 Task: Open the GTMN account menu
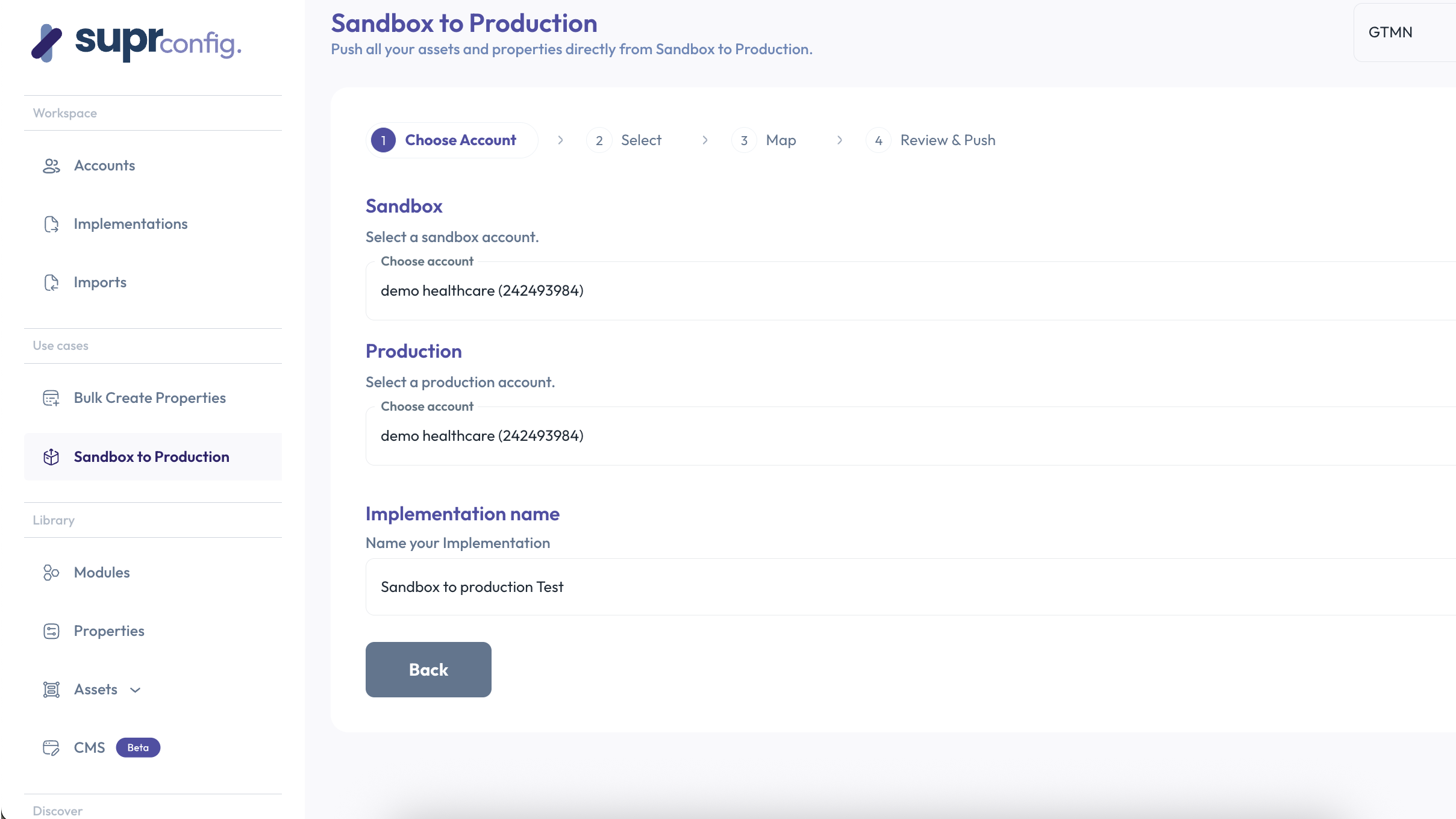pos(1390,31)
